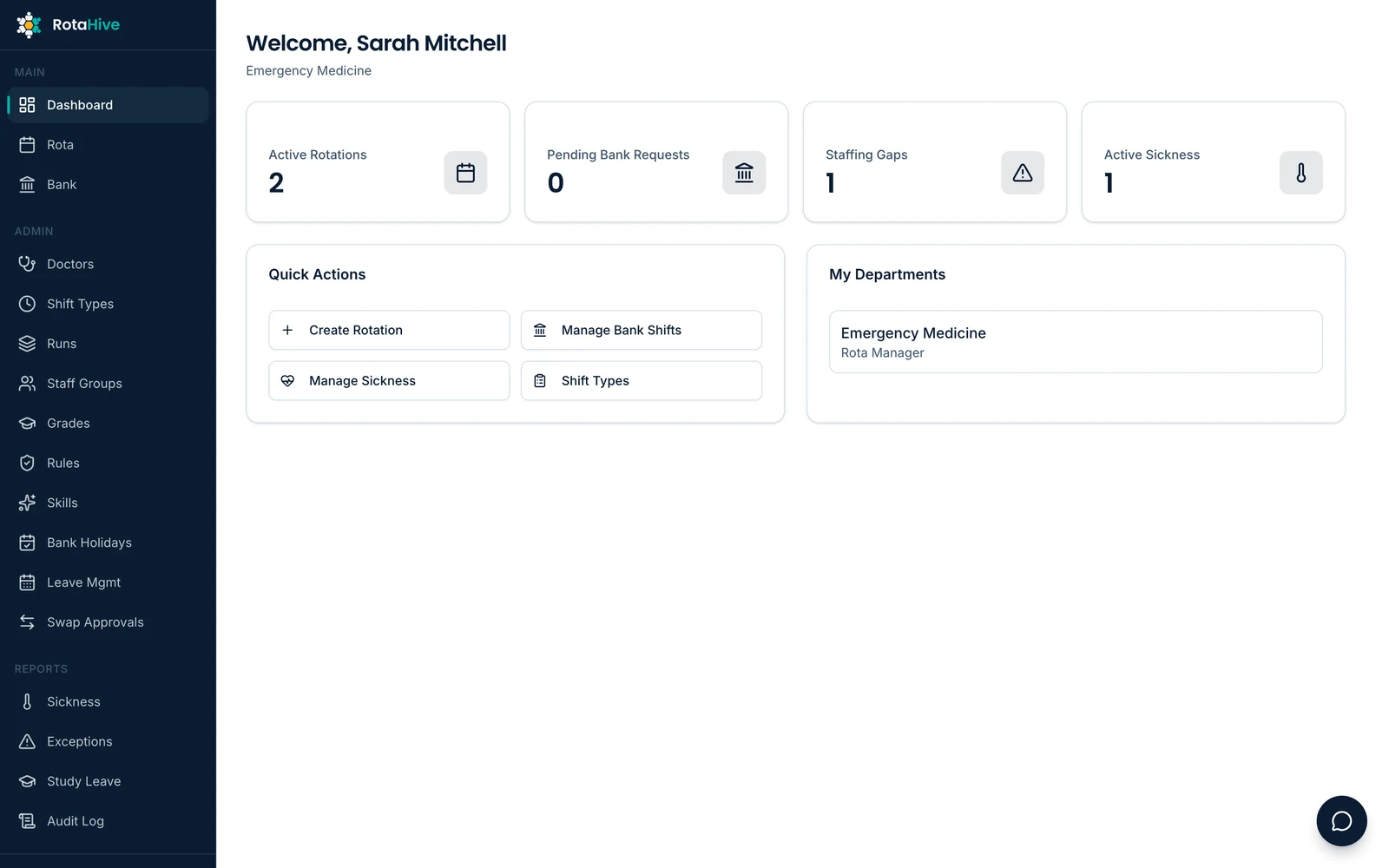The width and height of the screenshot is (1389, 868).
Task: Click the Shift Types quick action button
Action: pos(642,381)
